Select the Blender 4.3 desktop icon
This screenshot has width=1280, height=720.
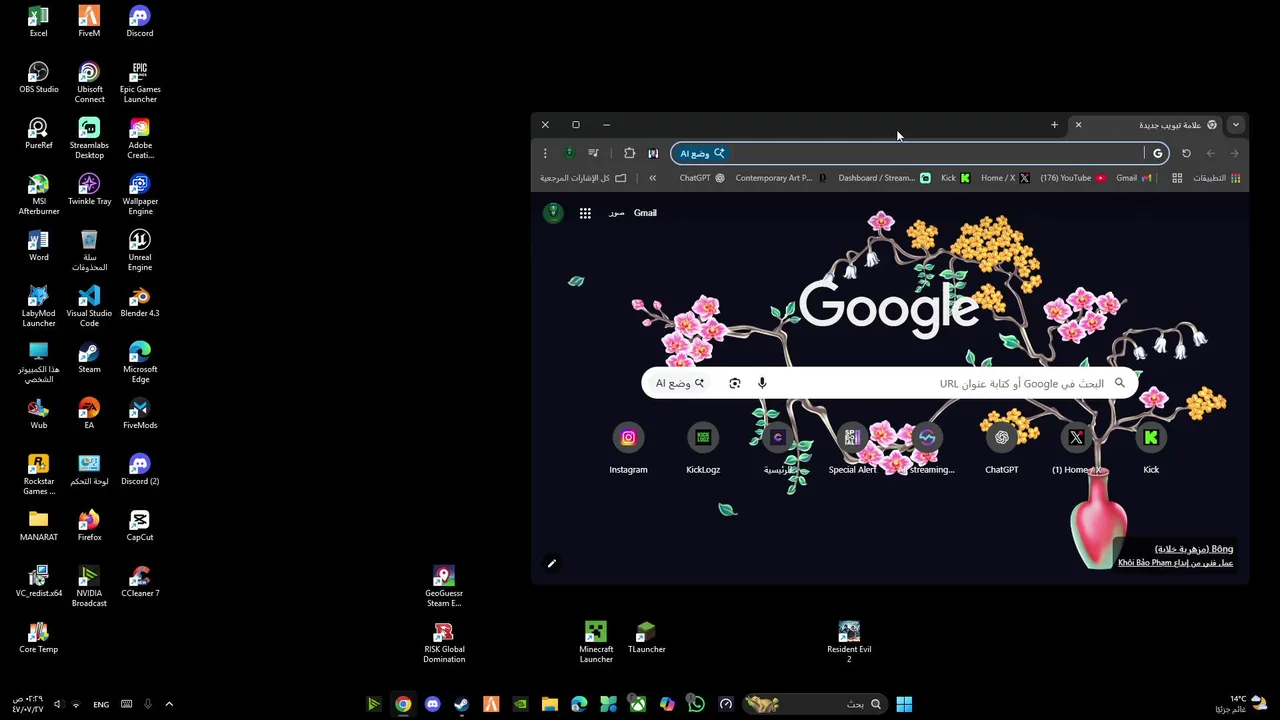pos(140,302)
